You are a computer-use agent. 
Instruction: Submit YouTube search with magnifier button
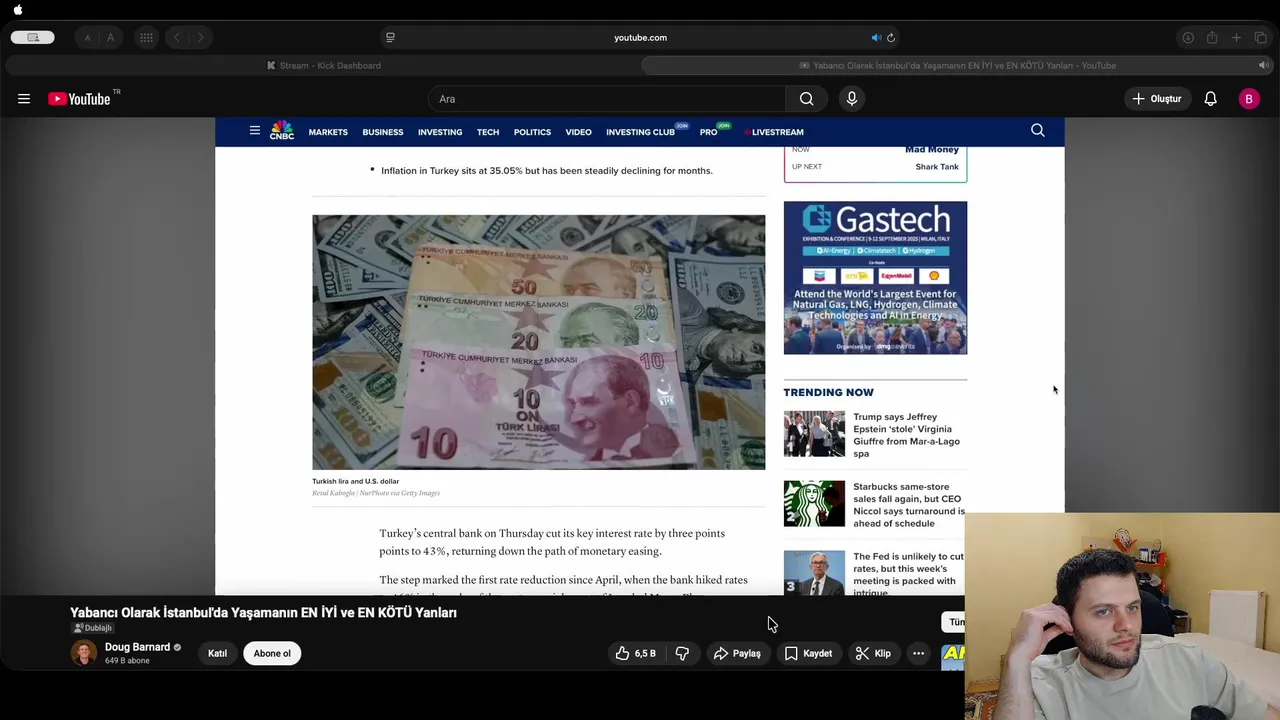(806, 99)
